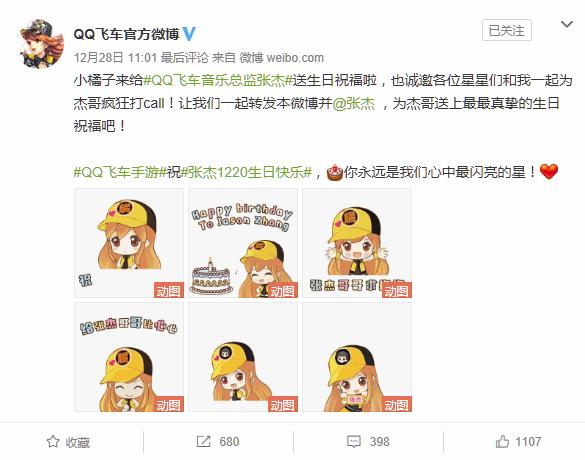Open the Happy birthday cake GIF thumbnail
This screenshot has width=585, height=460.
click(x=243, y=243)
